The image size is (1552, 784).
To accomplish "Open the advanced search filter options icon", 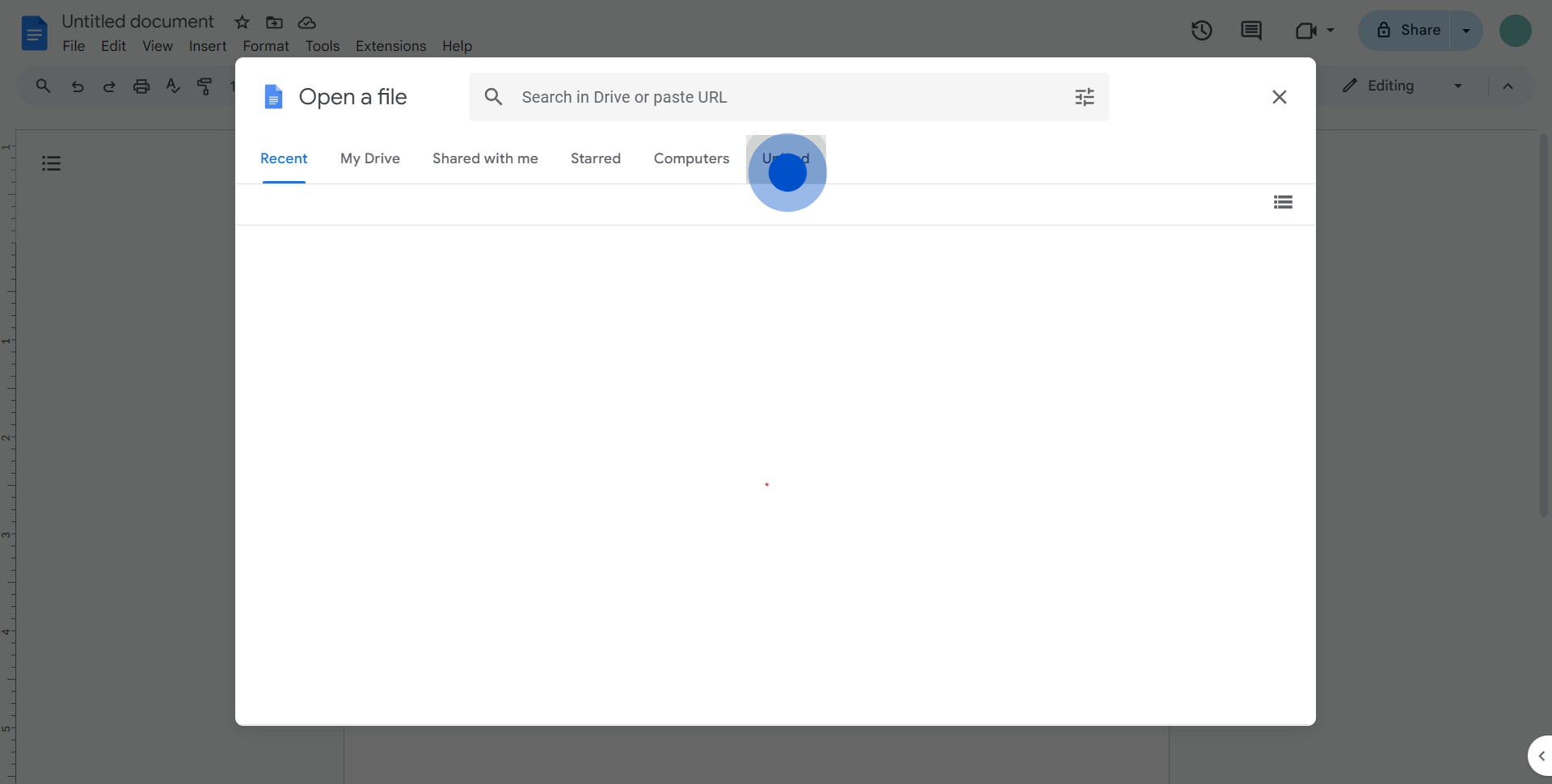I will point(1084,97).
